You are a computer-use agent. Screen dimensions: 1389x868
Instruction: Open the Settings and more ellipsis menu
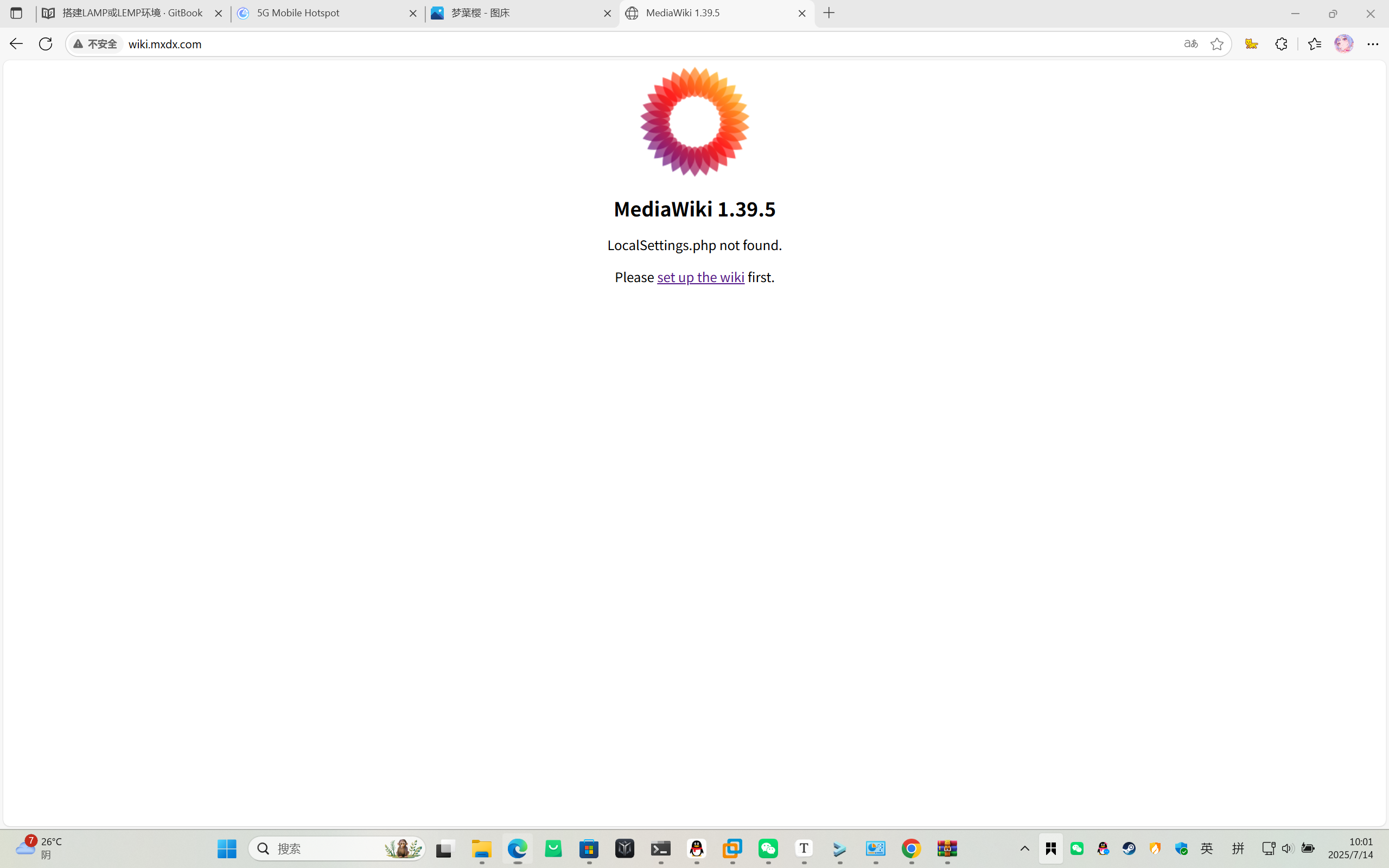1373,44
